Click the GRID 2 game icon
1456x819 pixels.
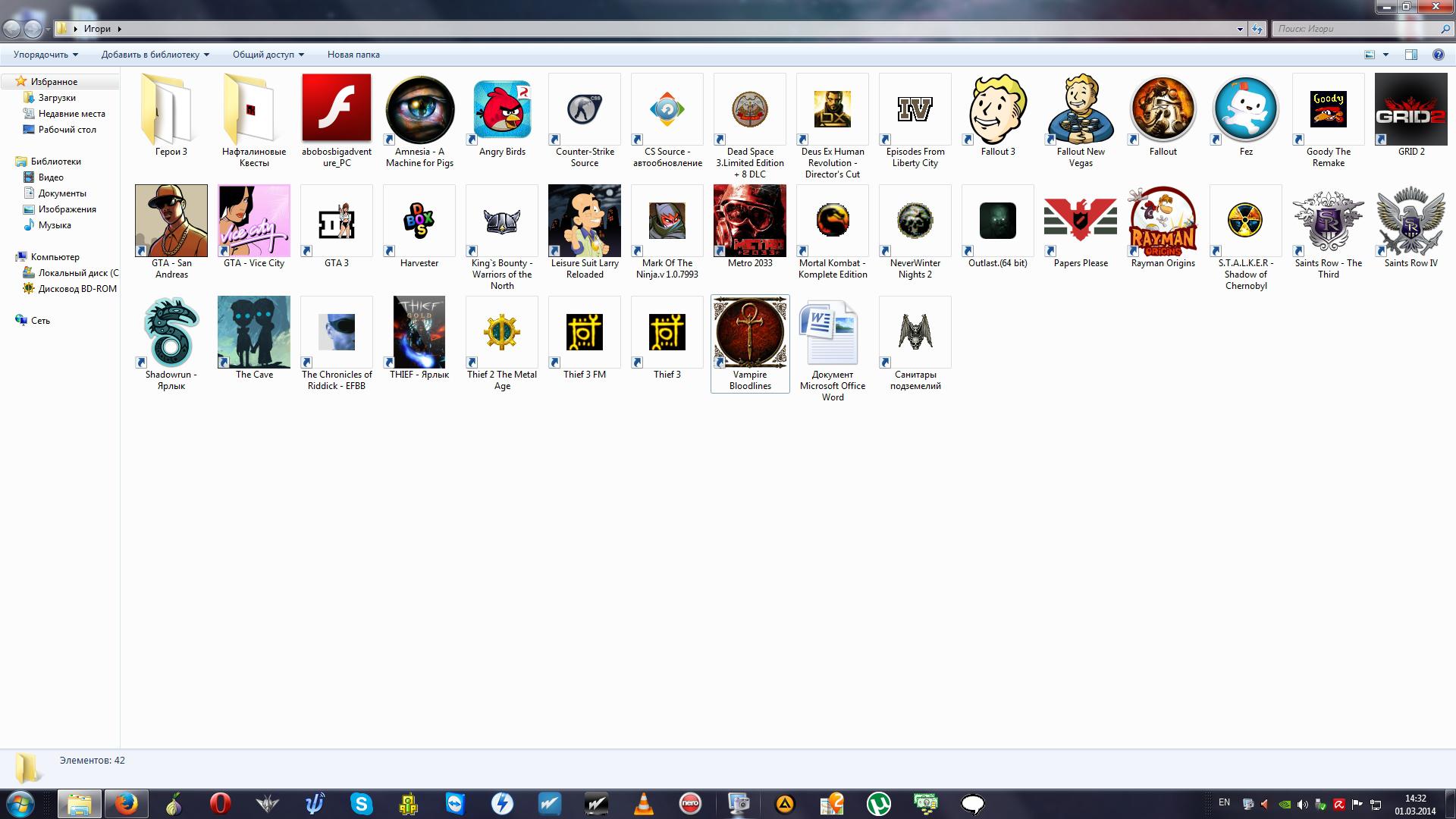click(x=1410, y=110)
